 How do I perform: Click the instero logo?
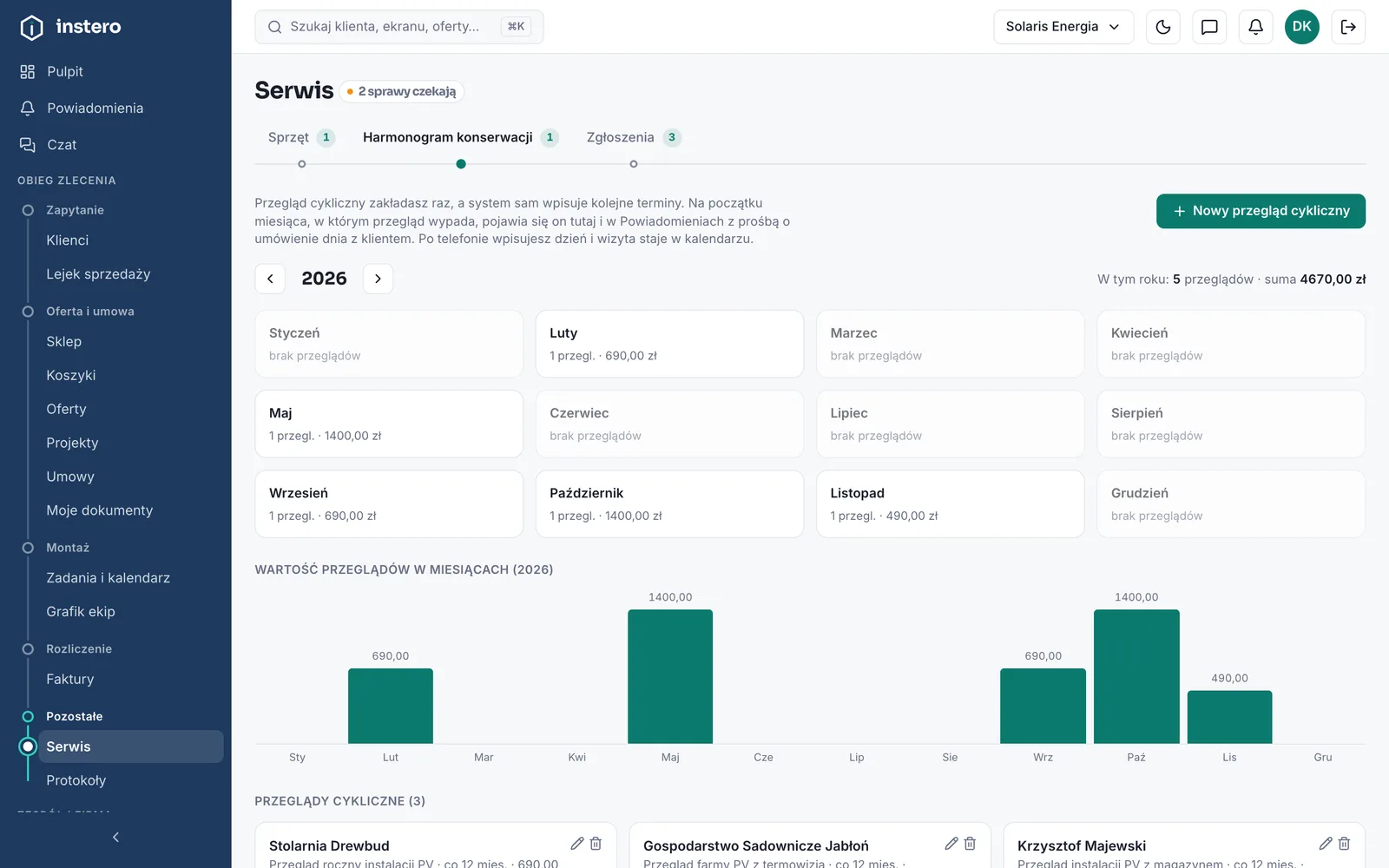(x=70, y=27)
